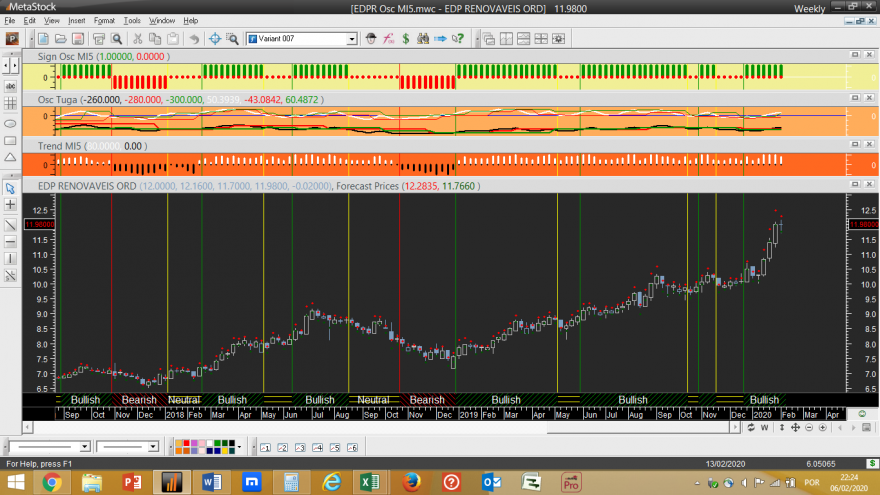Viewport: 880px width, 495px height.
Task: Select the blue crosshair tool
Action: [214, 39]
